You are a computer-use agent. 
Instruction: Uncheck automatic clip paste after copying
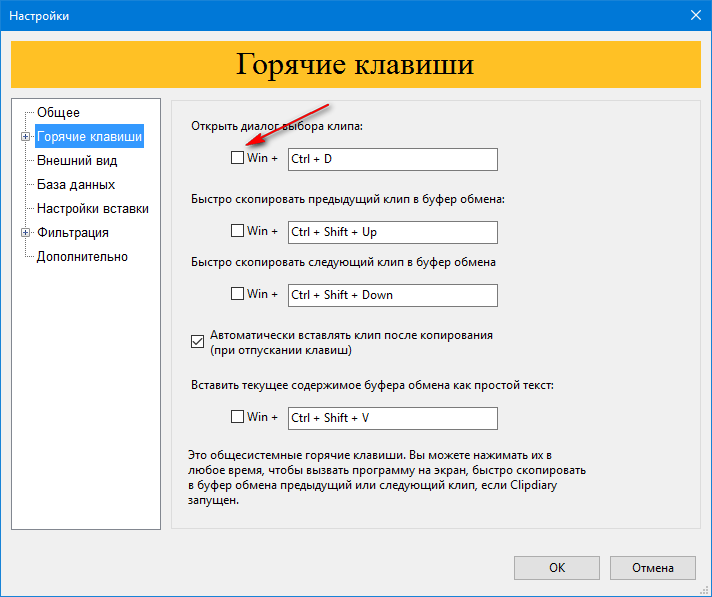point(198,341)
